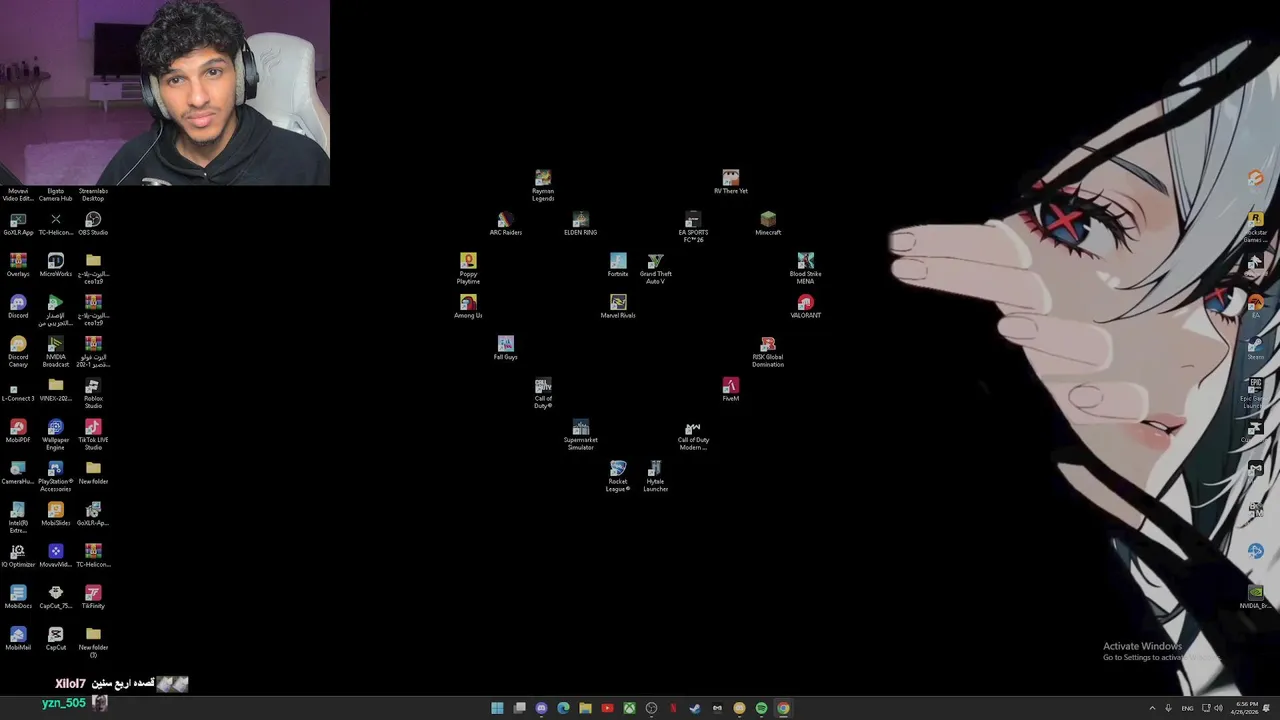Select the VINEX-202 folder icon
This screenshot has height=720, width=1280.
click(x=56, y=389)
